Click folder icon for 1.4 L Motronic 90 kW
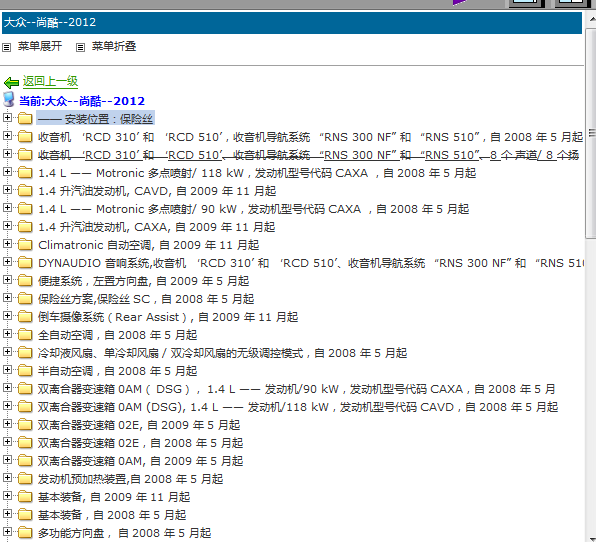Image resolution: width=596 pixels, height=542 pixels. [25, 209]
